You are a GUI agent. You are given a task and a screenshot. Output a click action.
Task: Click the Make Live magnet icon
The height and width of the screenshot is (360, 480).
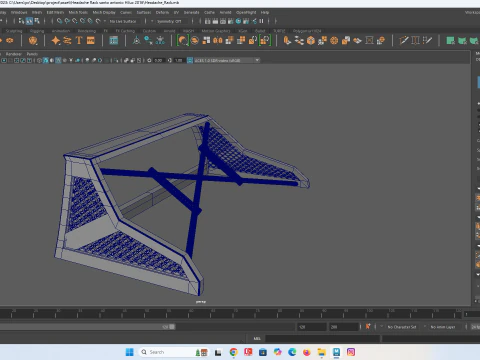(x=98, y=21)
